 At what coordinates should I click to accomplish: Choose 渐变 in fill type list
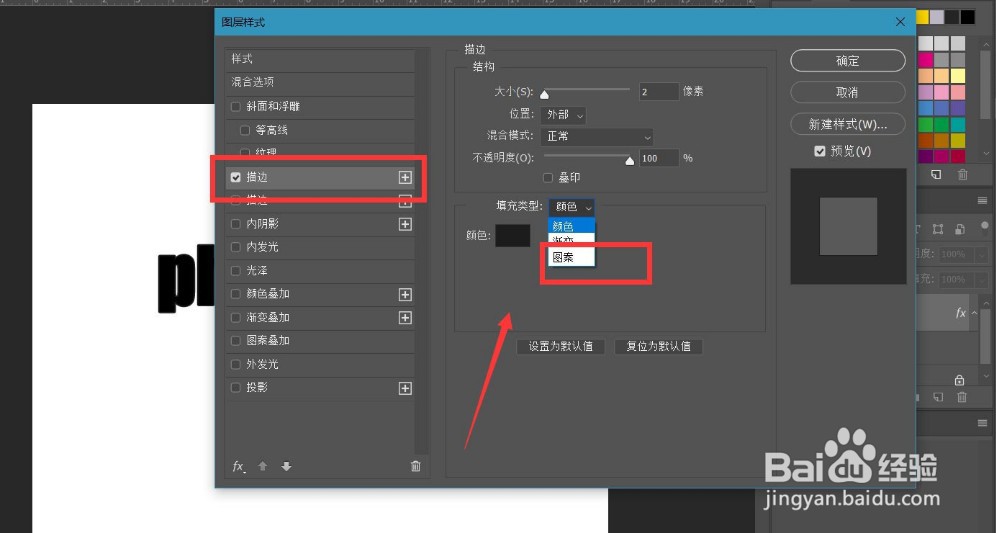point(572,240)
